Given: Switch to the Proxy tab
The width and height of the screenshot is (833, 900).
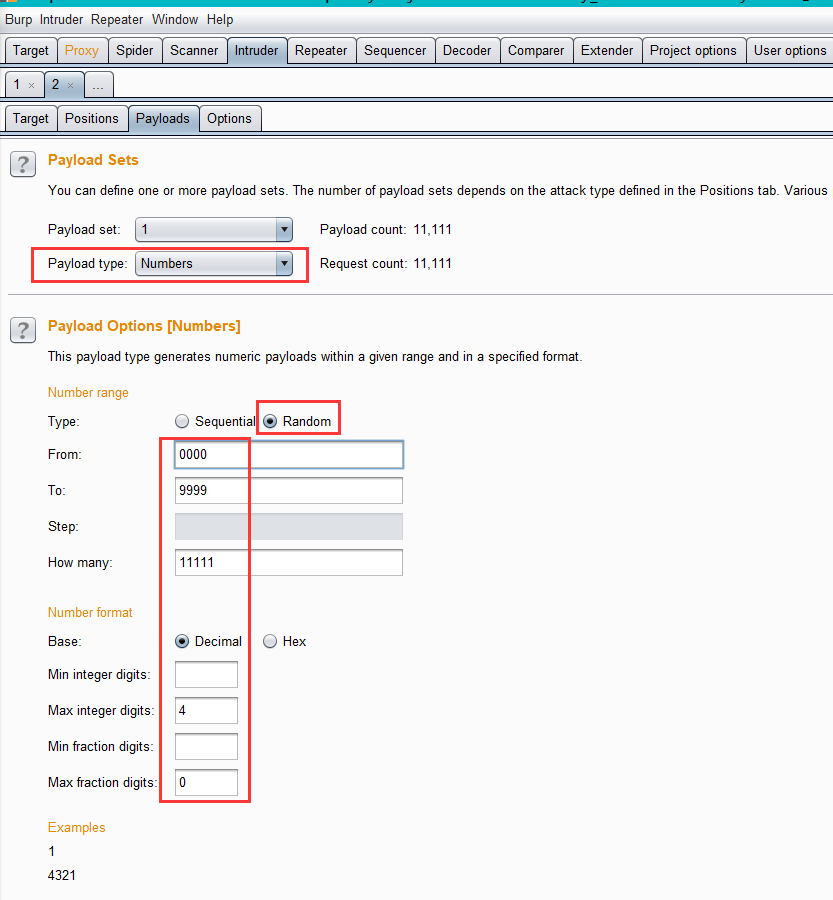Looking at the screenshot, I should point(82,51).
